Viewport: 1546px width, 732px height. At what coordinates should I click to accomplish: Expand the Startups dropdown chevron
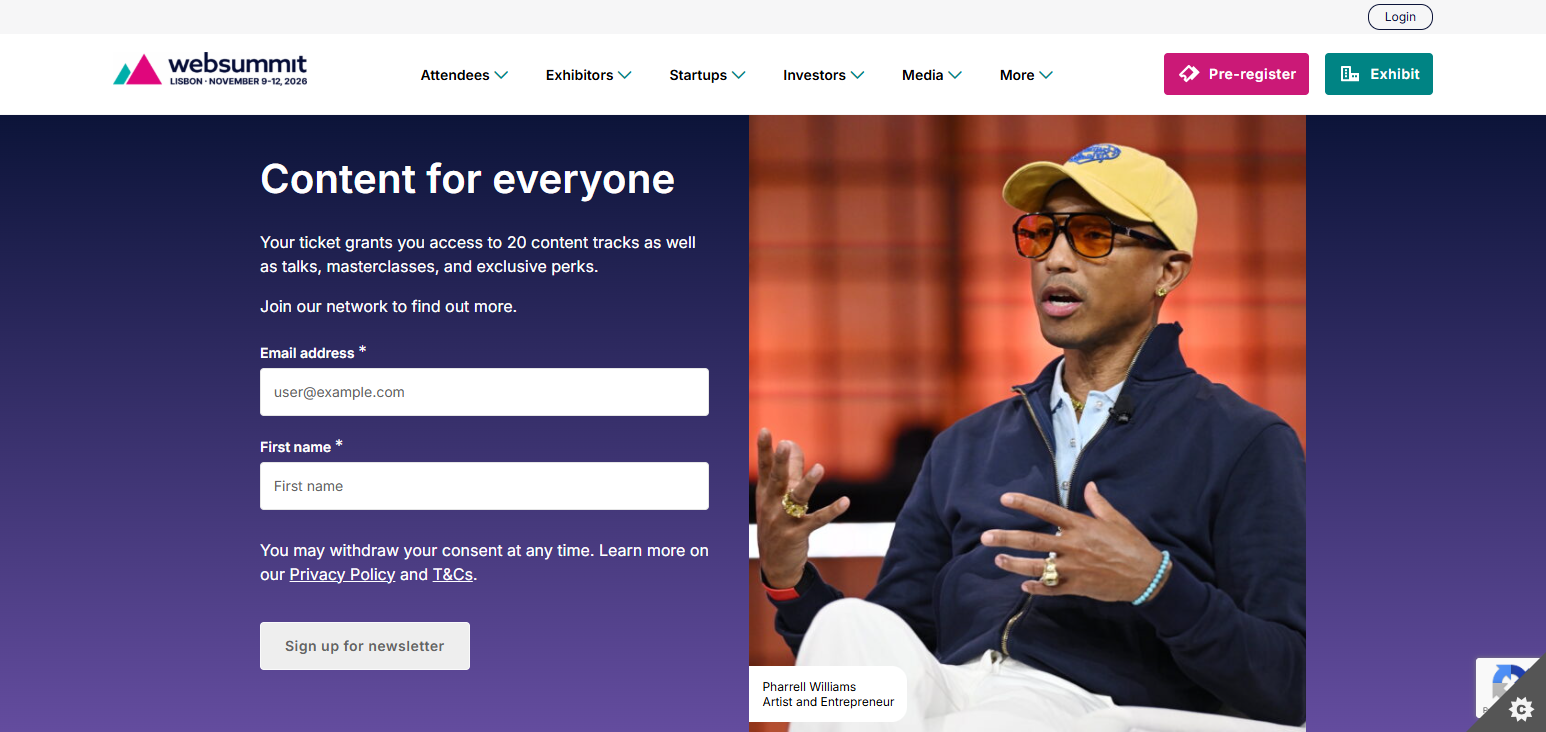[x=739, y=75]
